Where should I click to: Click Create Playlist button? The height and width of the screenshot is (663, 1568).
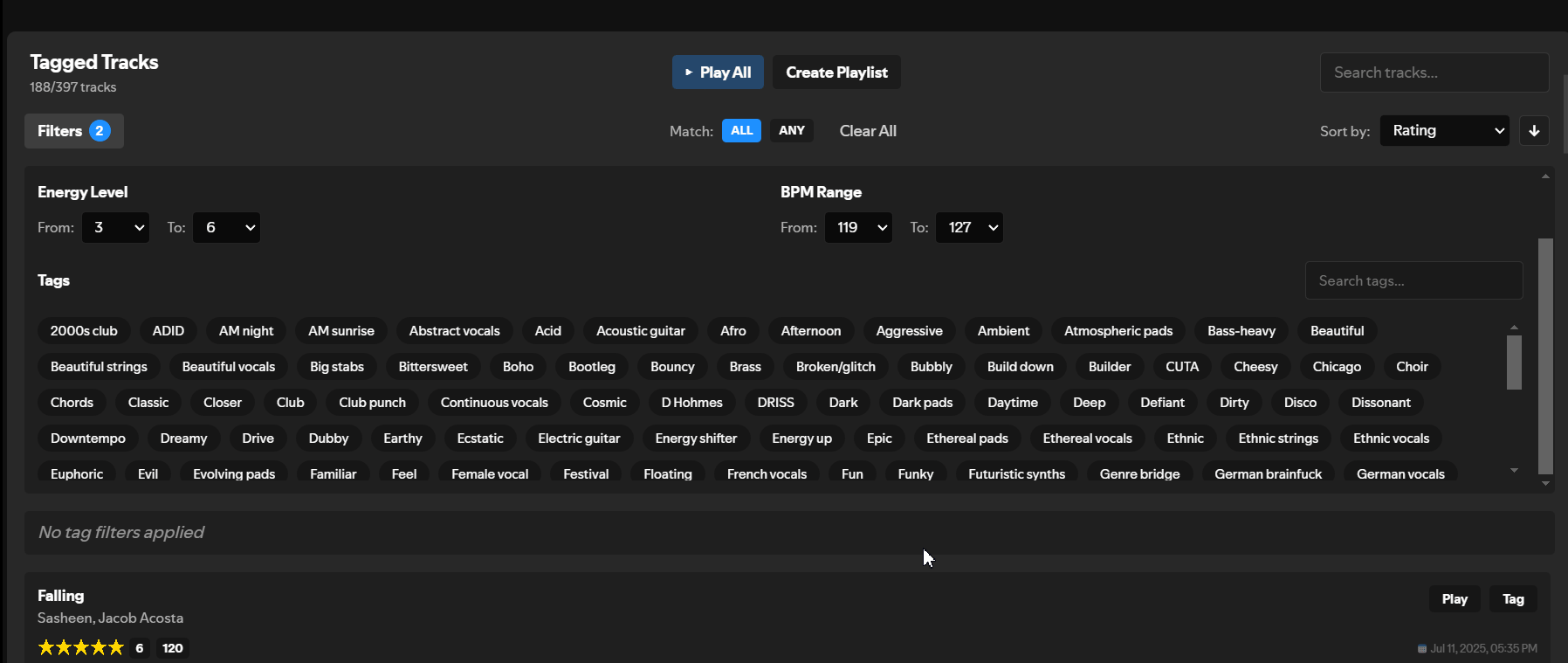836,73
